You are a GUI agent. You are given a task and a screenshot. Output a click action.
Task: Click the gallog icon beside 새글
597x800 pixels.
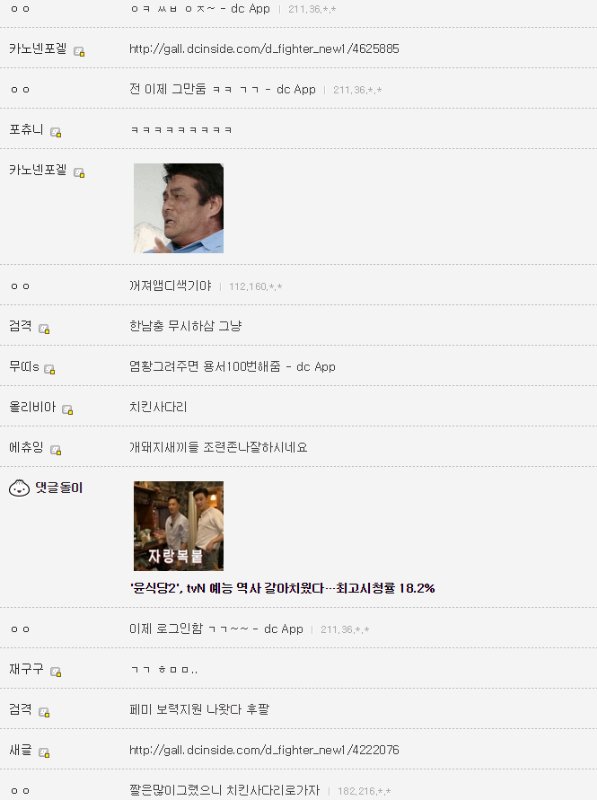click(x=44, y=752)
